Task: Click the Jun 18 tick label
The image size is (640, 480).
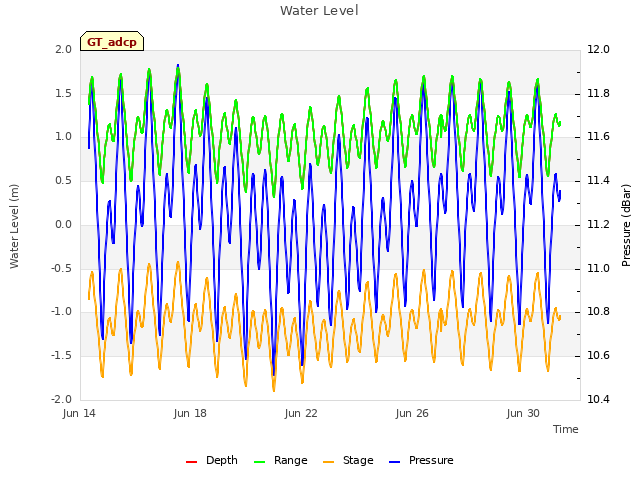Action: click(190, 413)
